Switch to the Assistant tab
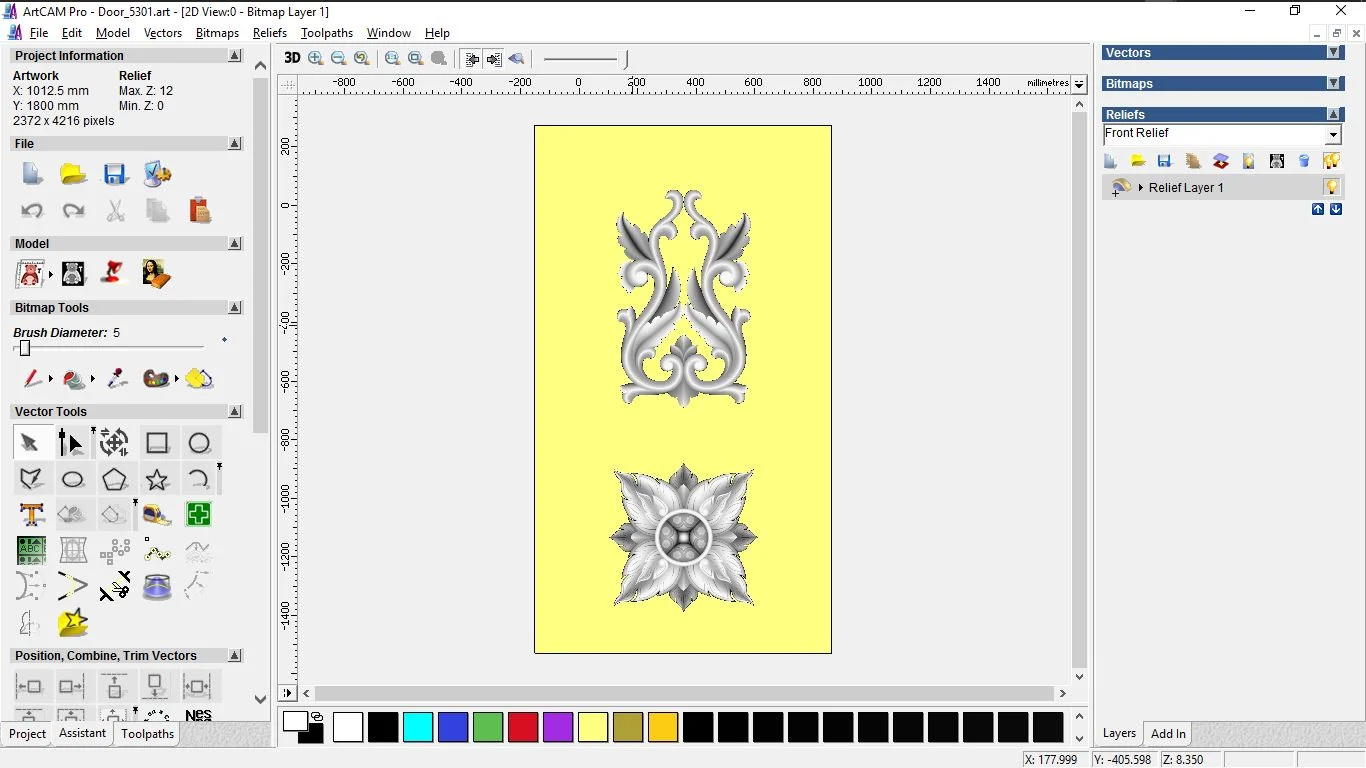 pyautogui.click(x=82, y=733)
